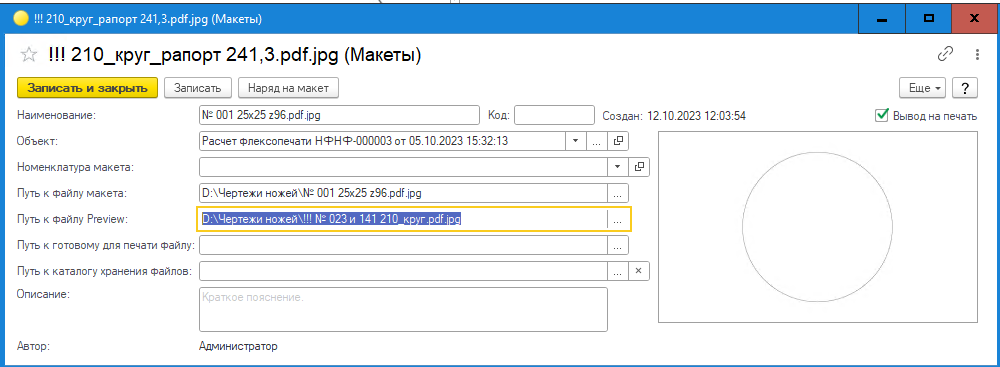The image size is (1000, 367).
Task: Focus the Код input field
Action: pos(554,116)
